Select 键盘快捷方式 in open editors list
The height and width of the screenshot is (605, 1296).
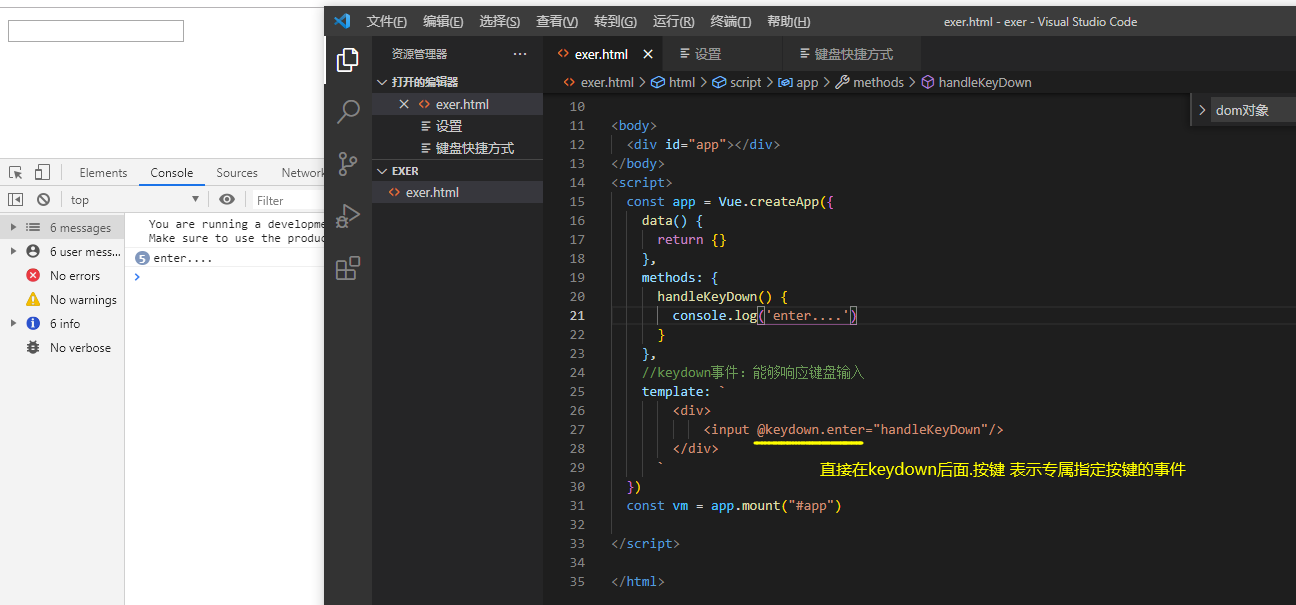pos(457,148)
